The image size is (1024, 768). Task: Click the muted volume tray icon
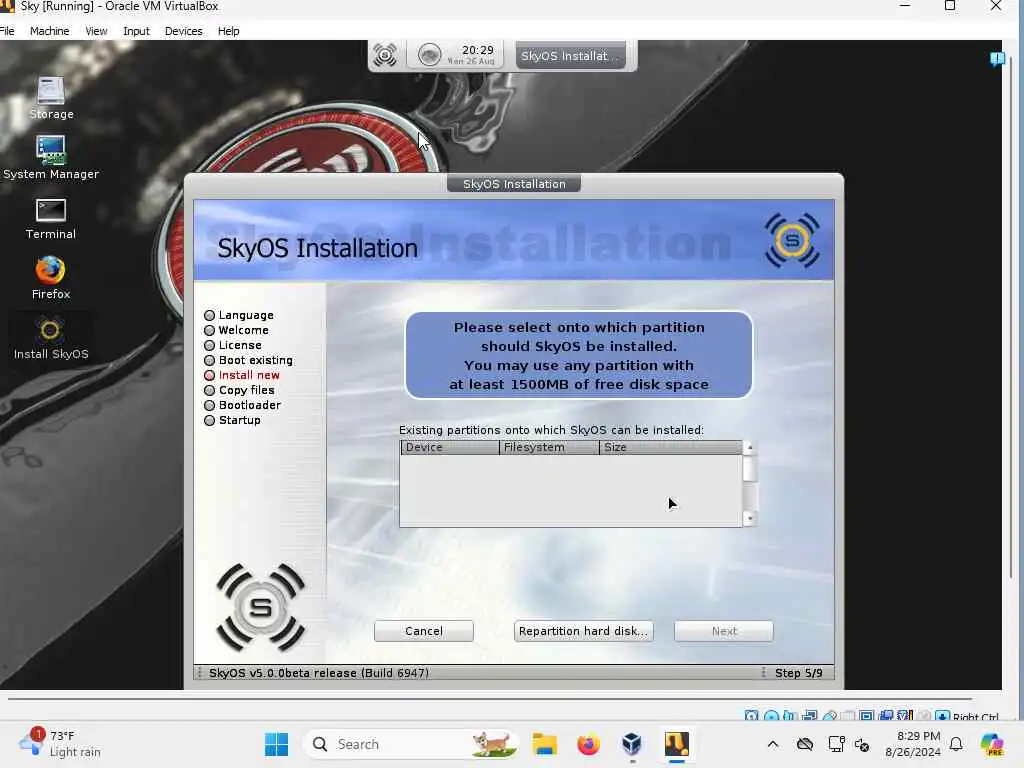pos(862,744)
